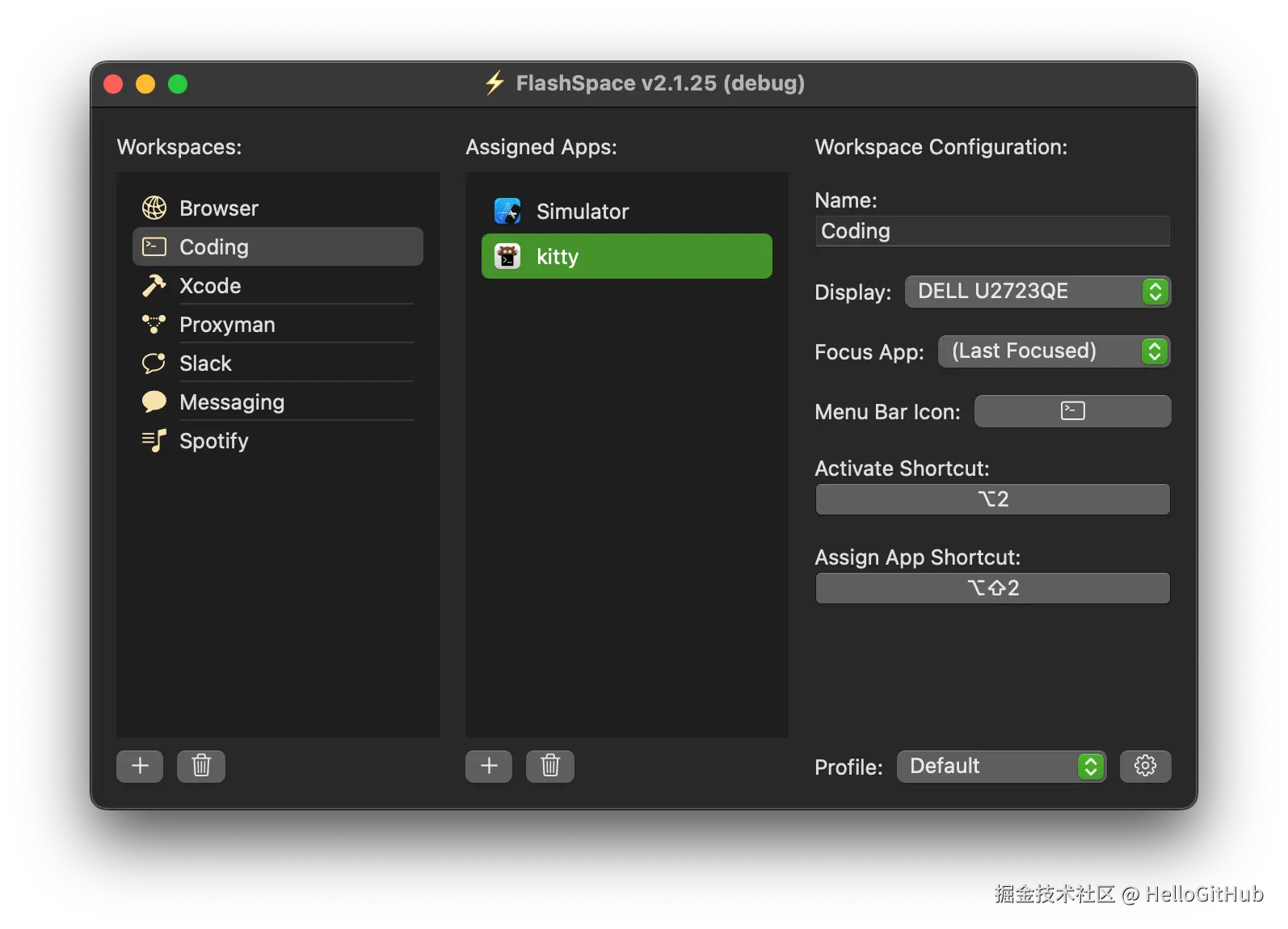1288x929 pixels.
Task: Delete selected workspace with trash button
Action: pyautogui.click(x=201, y=766)
